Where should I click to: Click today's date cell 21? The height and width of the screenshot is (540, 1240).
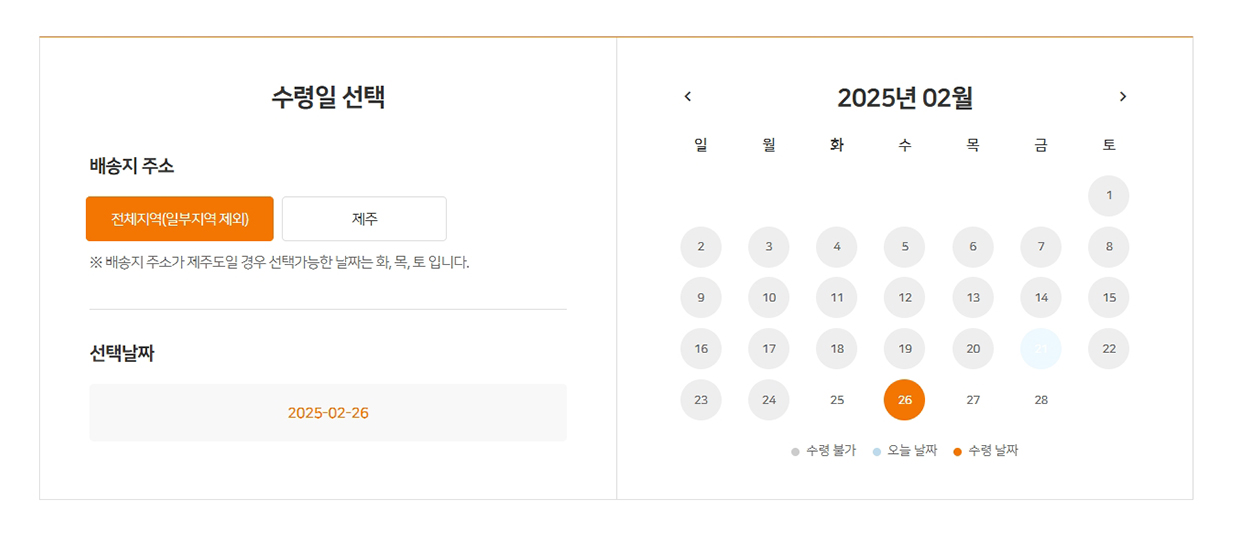click(x=1041, y=349)
